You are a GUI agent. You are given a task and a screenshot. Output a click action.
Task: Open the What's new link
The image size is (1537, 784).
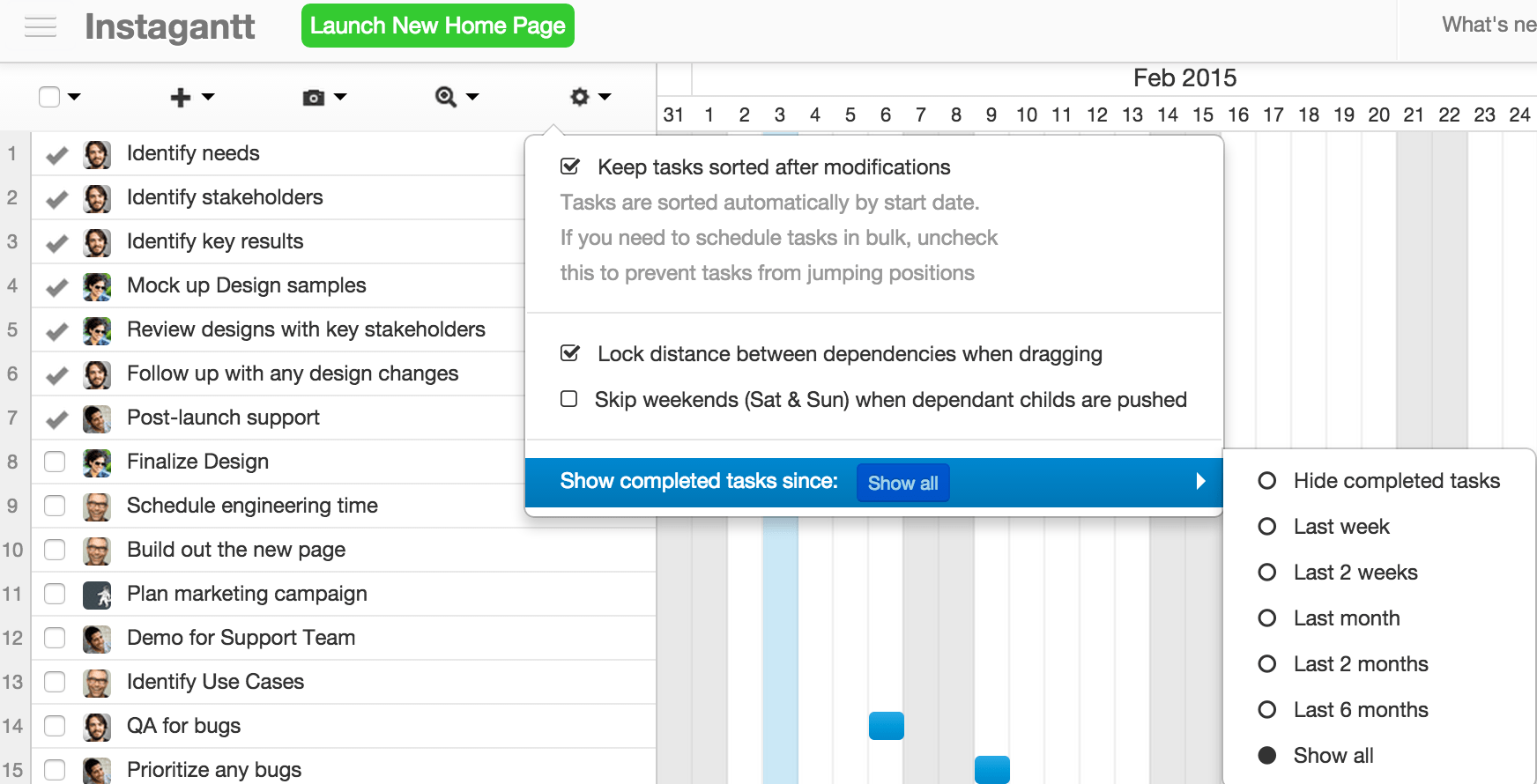(x=1489, y=25)
